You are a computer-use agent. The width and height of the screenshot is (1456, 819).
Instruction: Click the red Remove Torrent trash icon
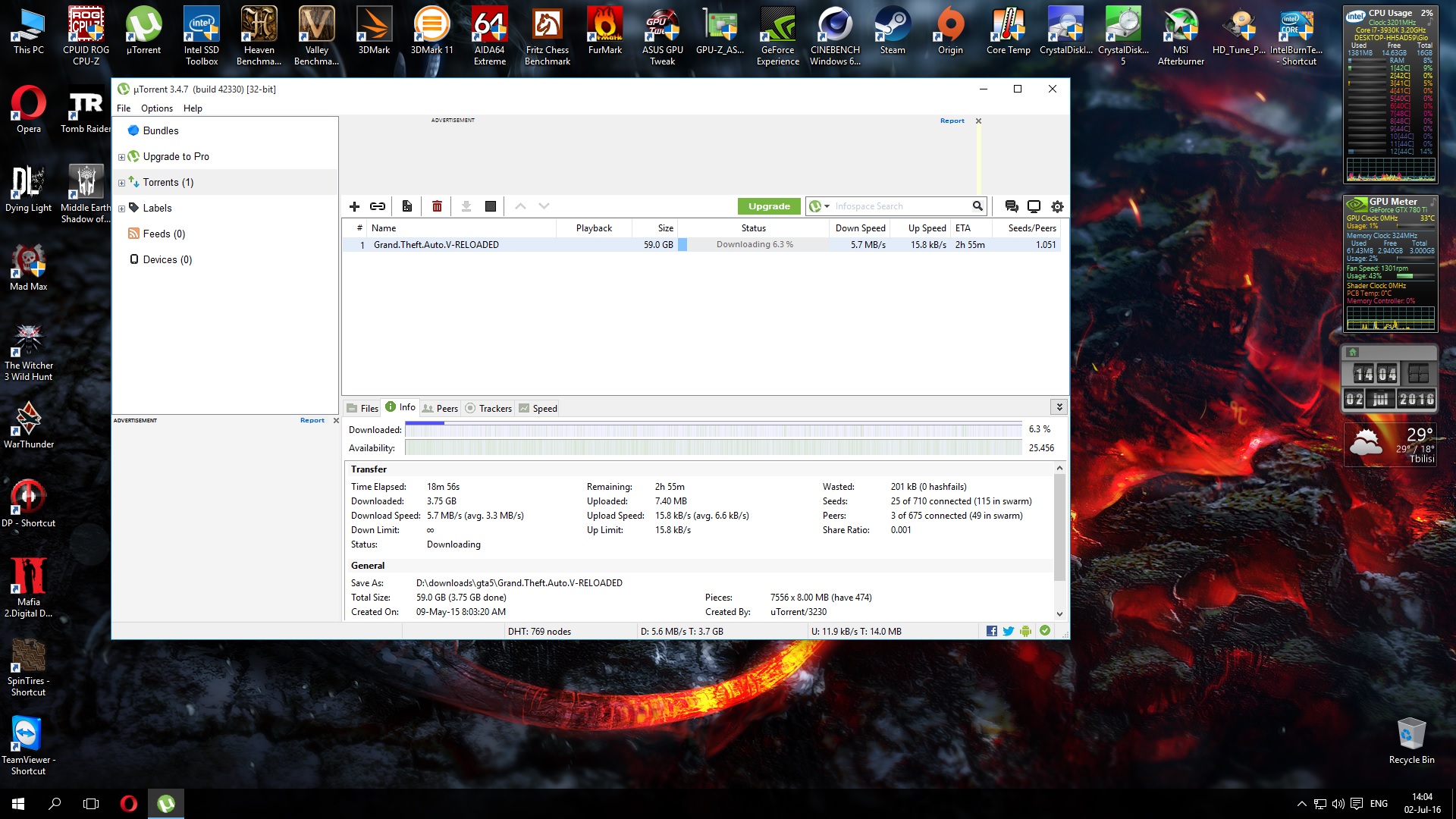click(437, 206)
